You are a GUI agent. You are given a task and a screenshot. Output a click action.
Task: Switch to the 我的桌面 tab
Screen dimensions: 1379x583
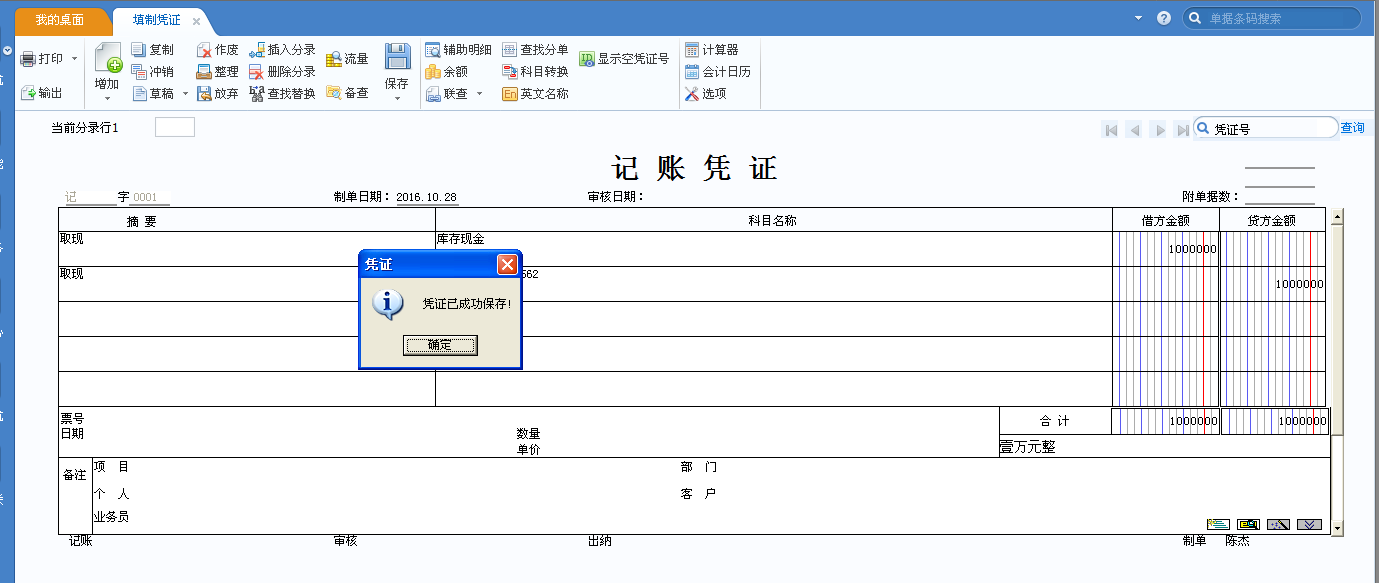(x=59, y=18)
